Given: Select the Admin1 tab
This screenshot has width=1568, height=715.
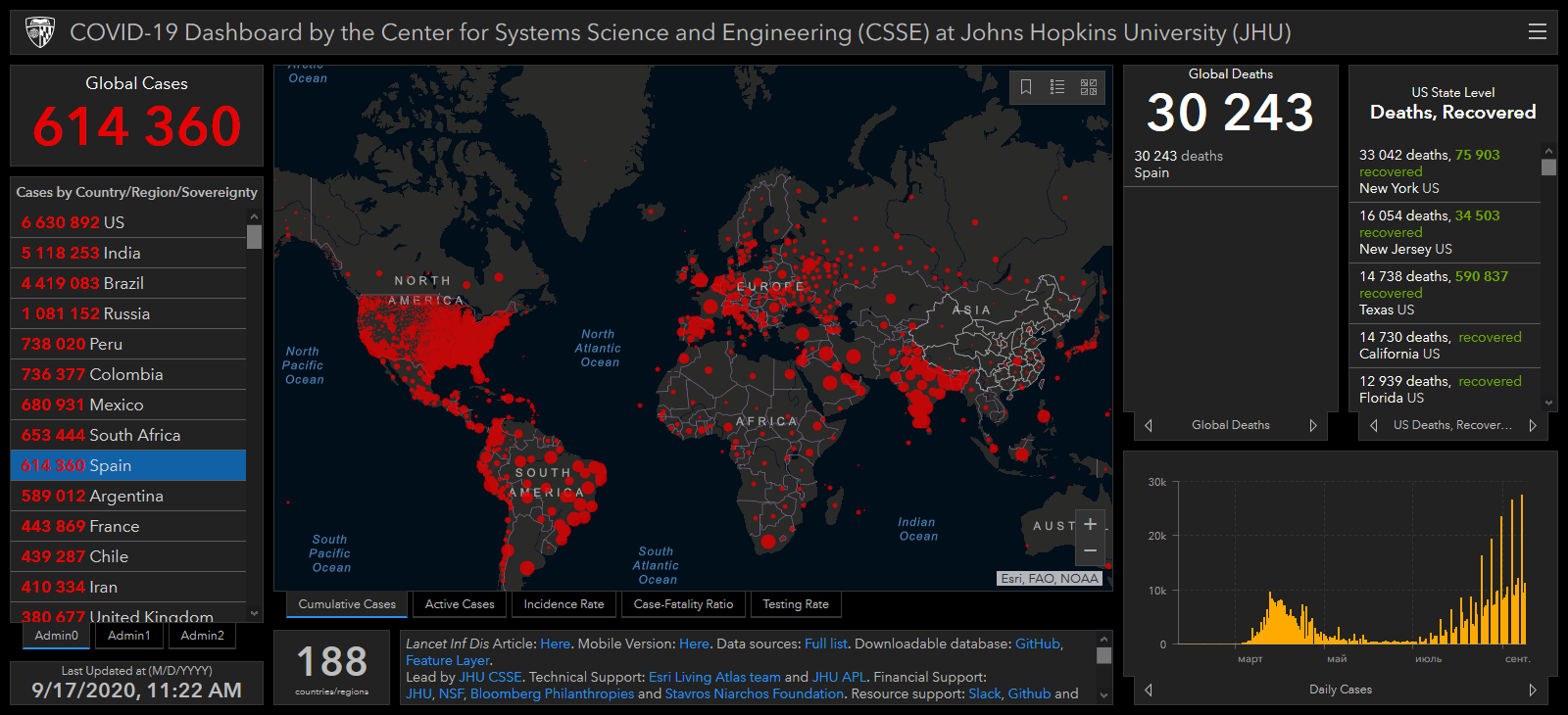Looking at the screenshot, I should coord(129,636).
